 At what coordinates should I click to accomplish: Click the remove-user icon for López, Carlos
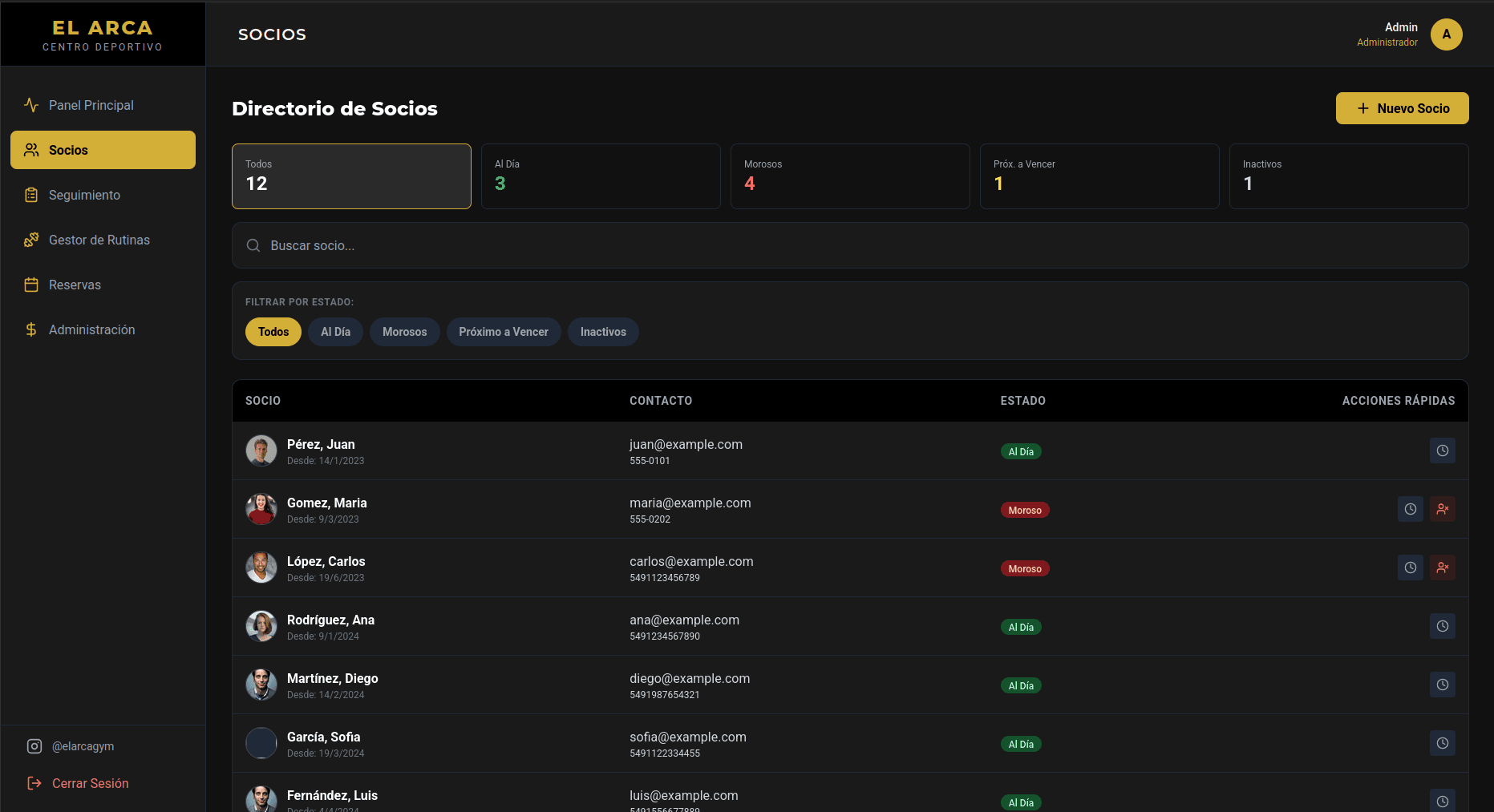click(1442, 568)
